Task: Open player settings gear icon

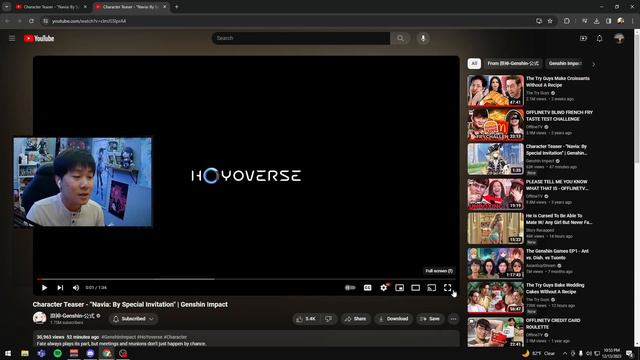Action: (x=384, y=288)
